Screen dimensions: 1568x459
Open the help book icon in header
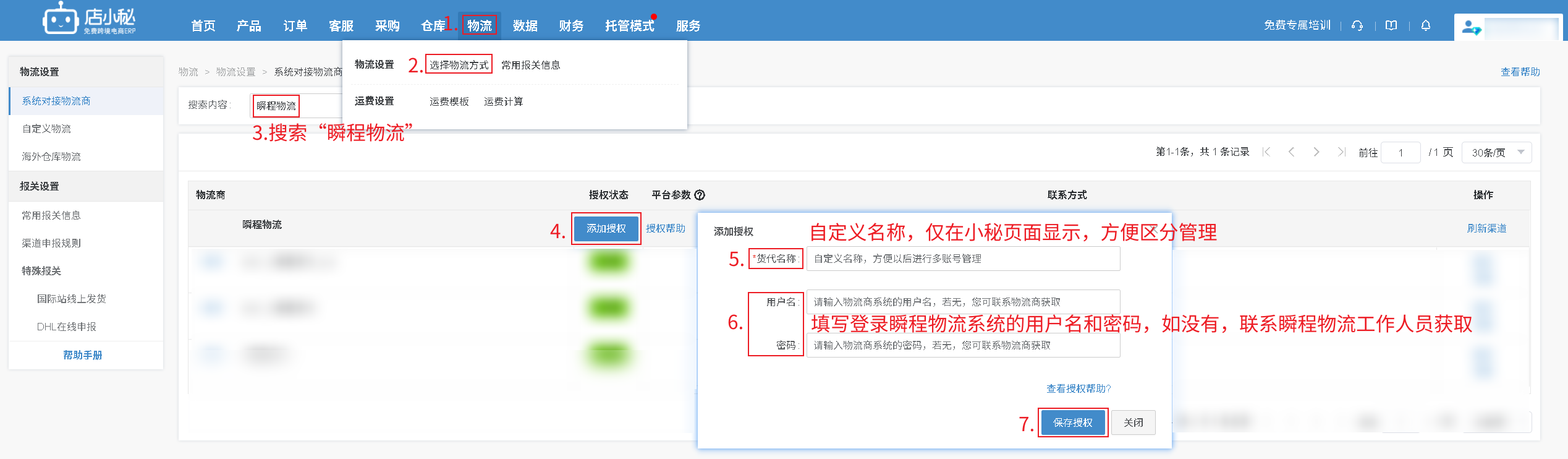tap(1391, 25)
